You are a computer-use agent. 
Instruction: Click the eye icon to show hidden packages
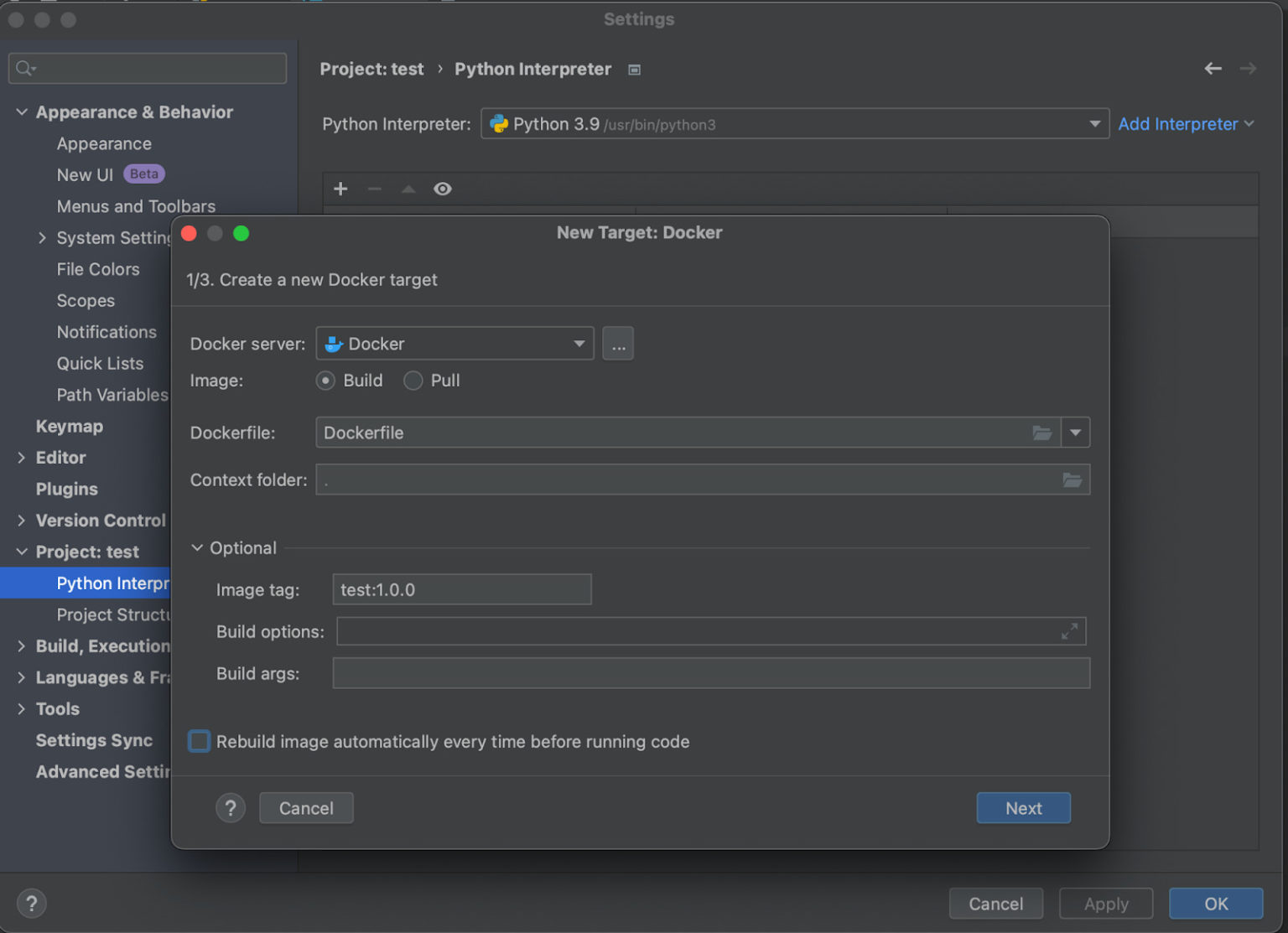[443, 189]
